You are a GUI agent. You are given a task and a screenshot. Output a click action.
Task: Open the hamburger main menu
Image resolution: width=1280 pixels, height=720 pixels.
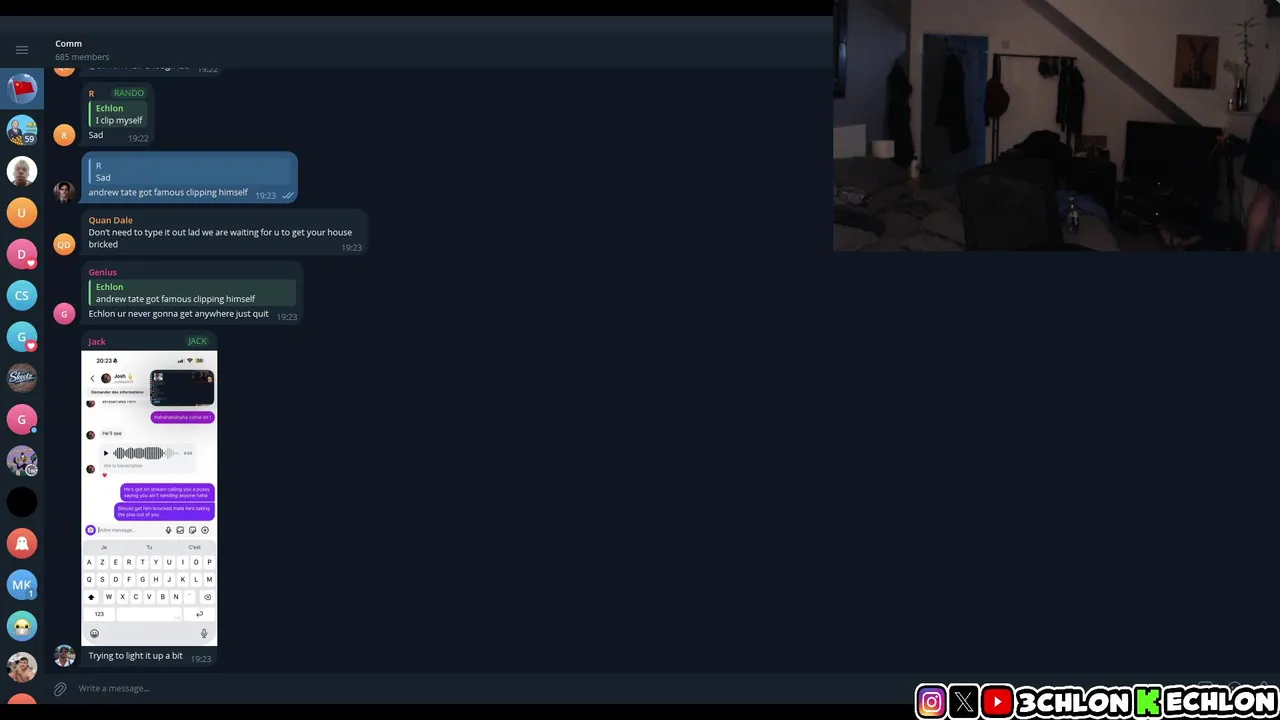click(22, 49)
